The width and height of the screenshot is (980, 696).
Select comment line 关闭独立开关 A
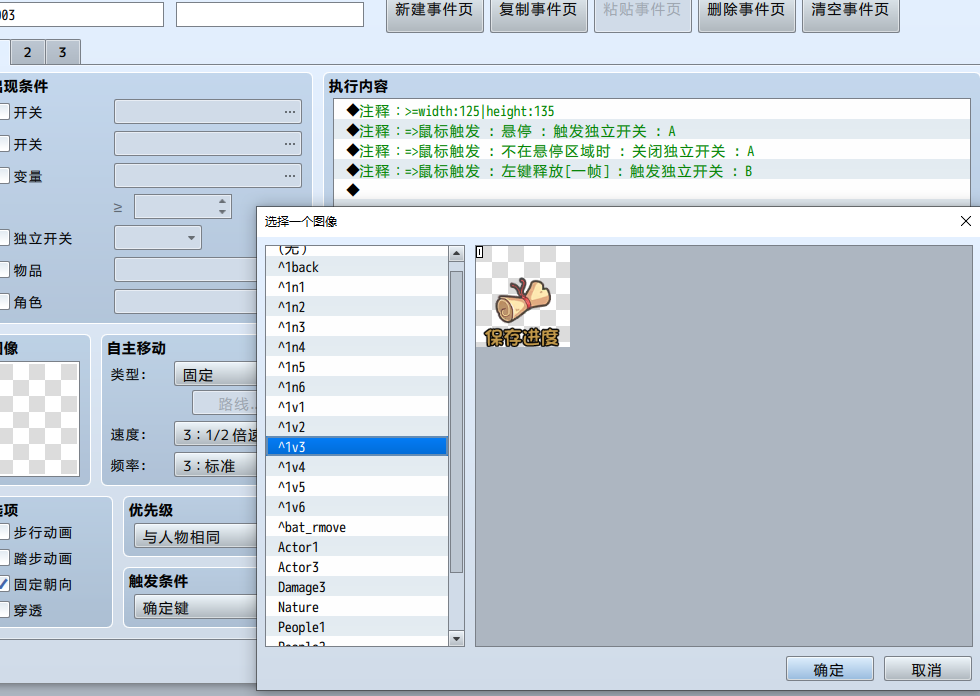tap(652, 151)
